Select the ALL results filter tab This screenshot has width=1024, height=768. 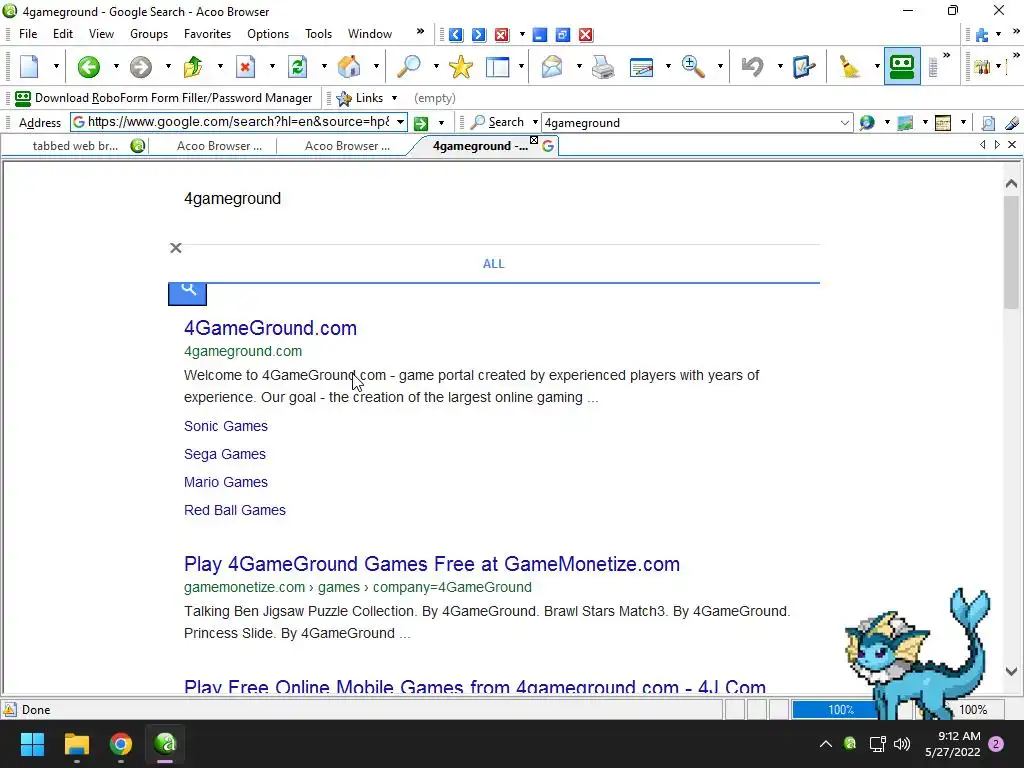tap(494, 264)
